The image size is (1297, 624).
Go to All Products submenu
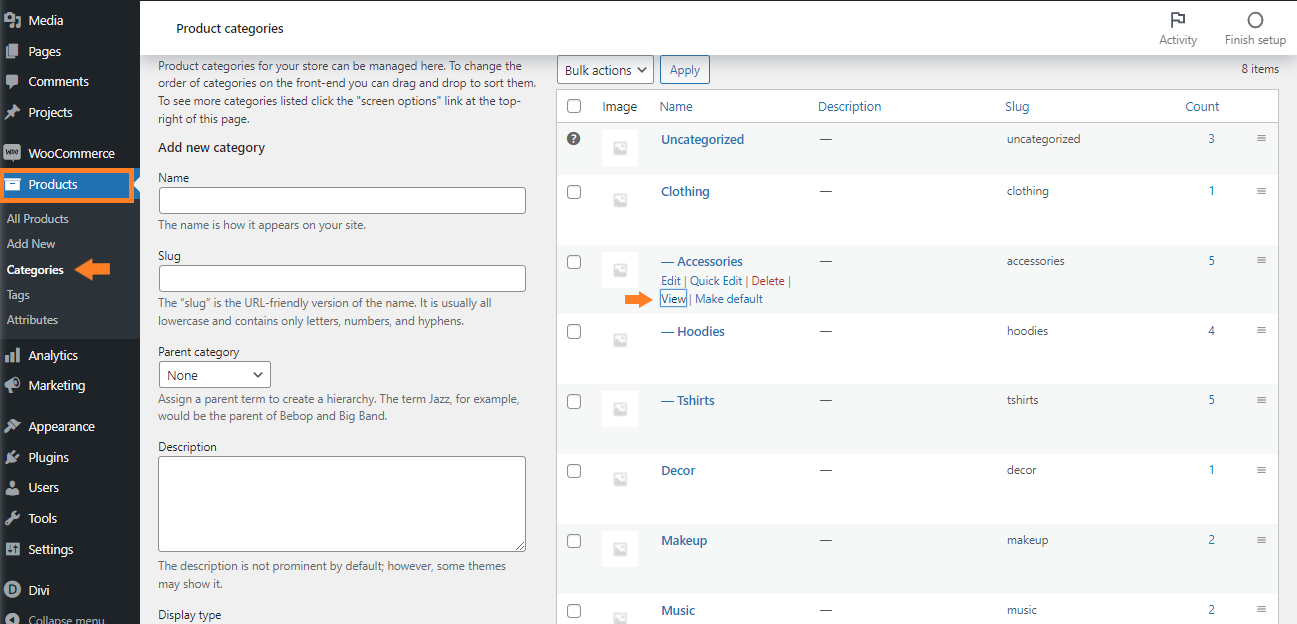coord(38,219)
